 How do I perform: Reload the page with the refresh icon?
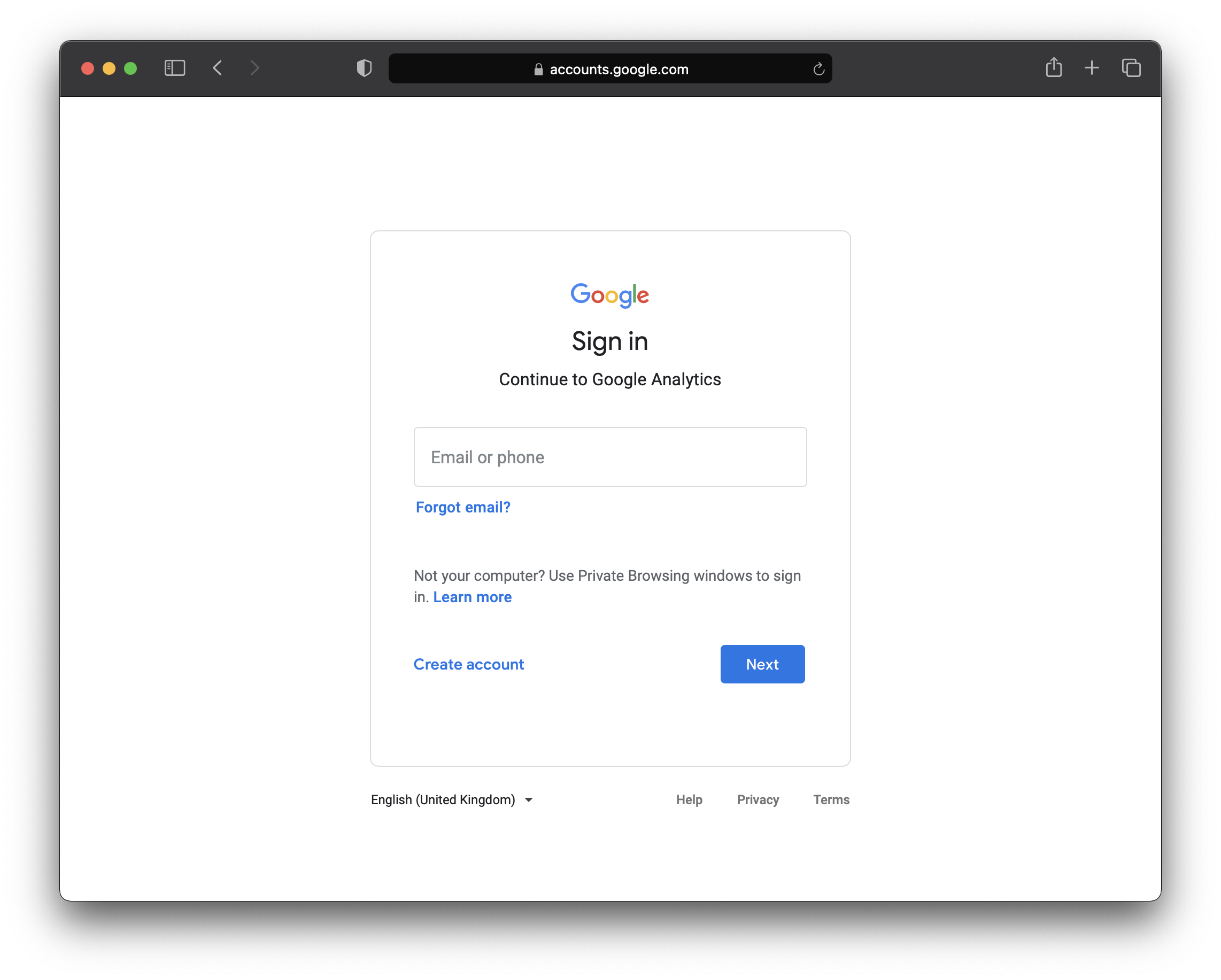(818, 69)
